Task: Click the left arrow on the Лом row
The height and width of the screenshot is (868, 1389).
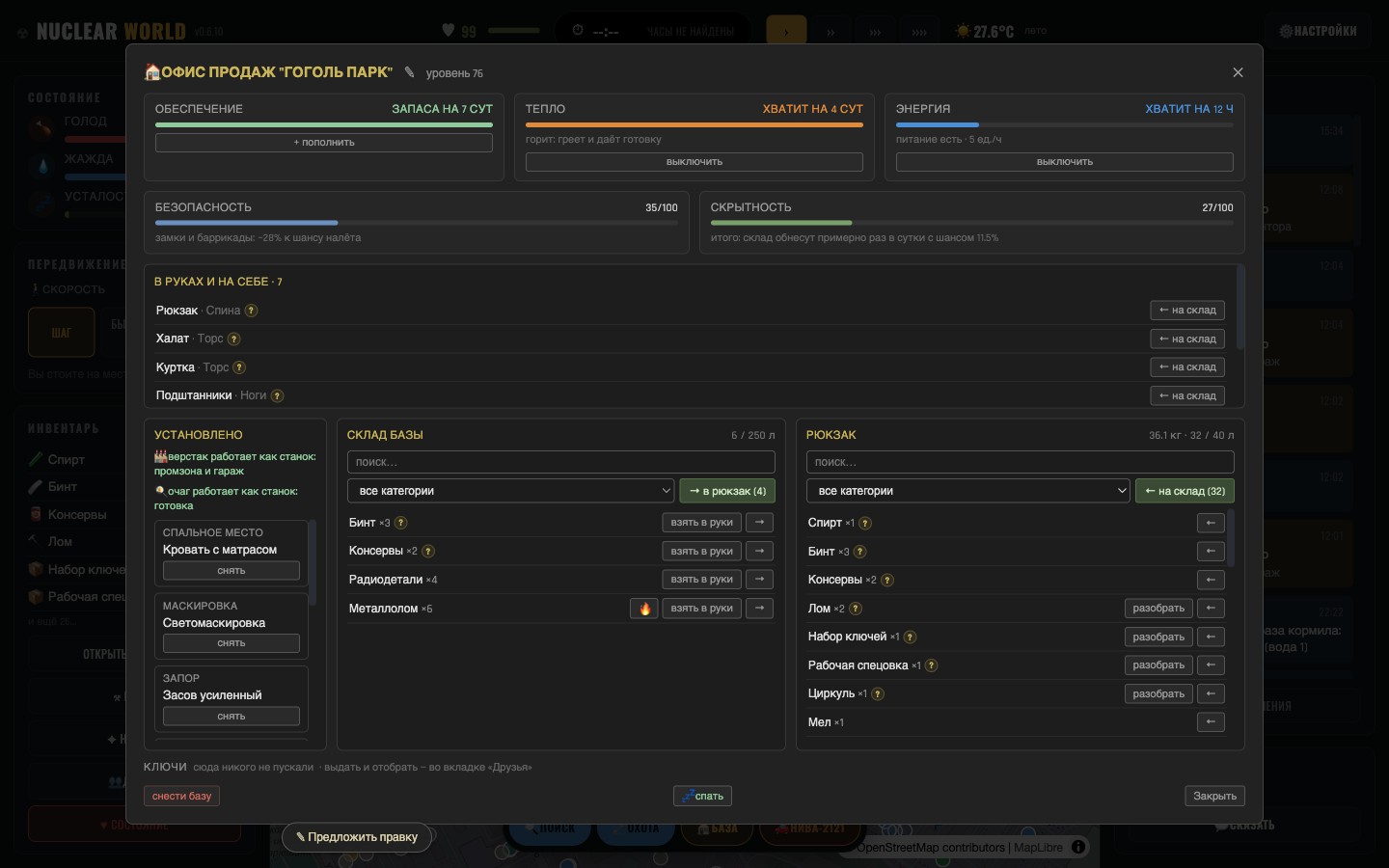Action: (x=1211, y=609)
